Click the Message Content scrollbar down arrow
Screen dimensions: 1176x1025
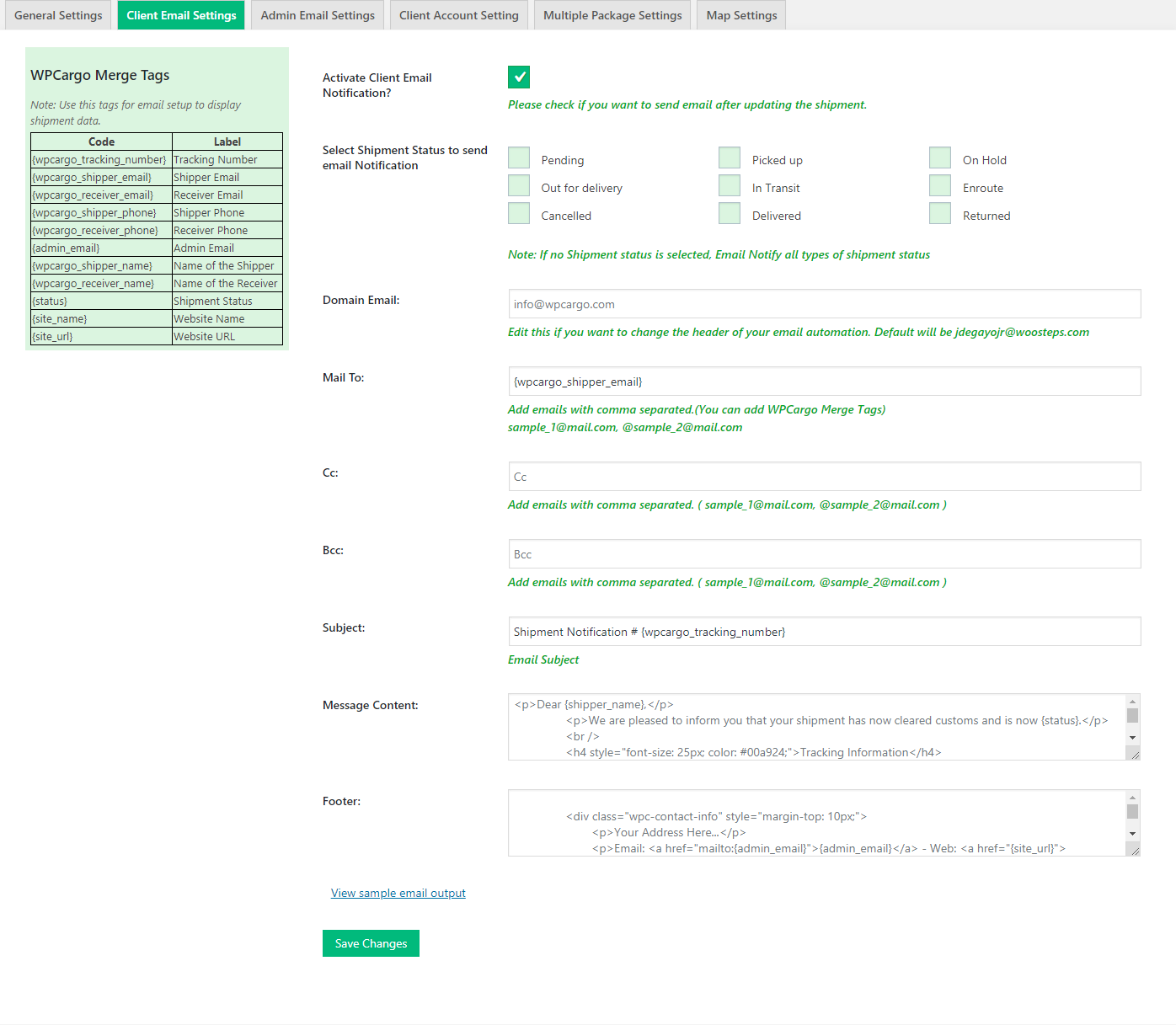[1133, 738]
